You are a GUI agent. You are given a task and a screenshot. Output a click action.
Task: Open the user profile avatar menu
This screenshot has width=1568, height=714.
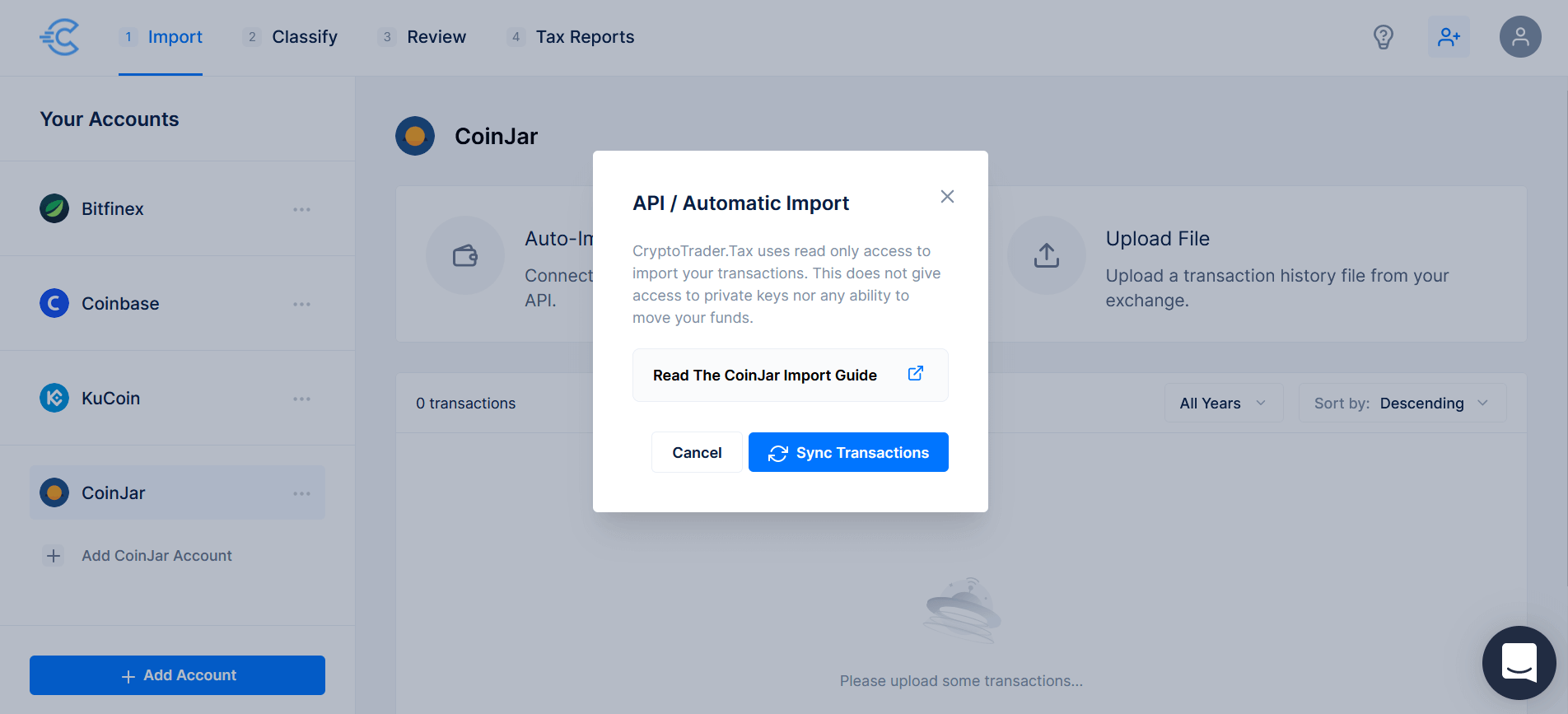[1520, 37]
